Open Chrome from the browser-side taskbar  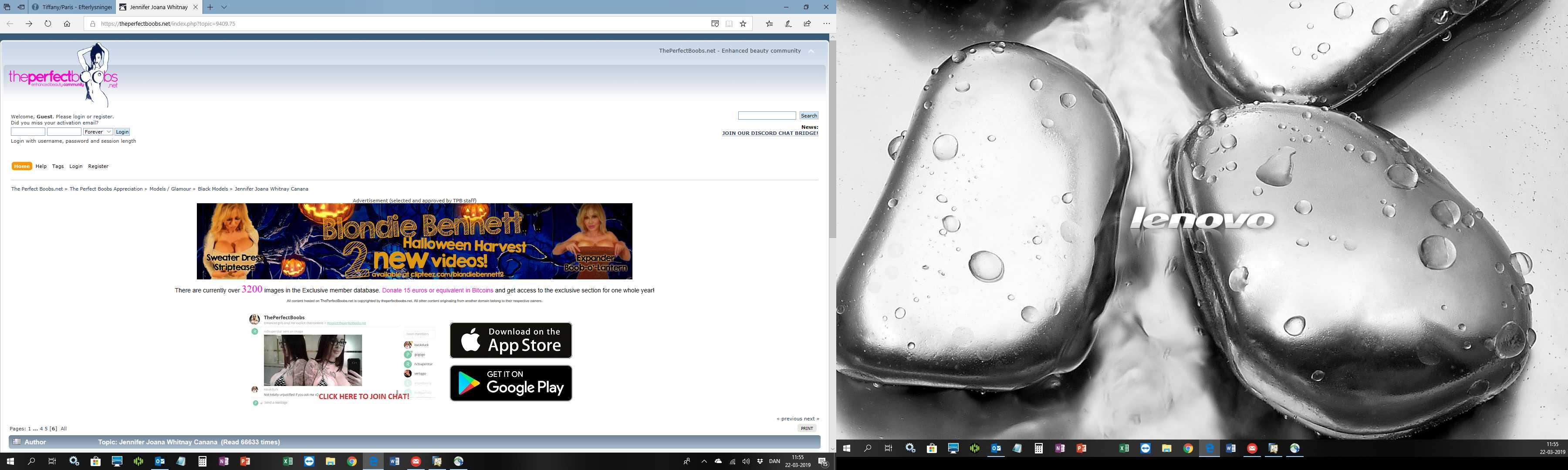(x=352, y=461)
